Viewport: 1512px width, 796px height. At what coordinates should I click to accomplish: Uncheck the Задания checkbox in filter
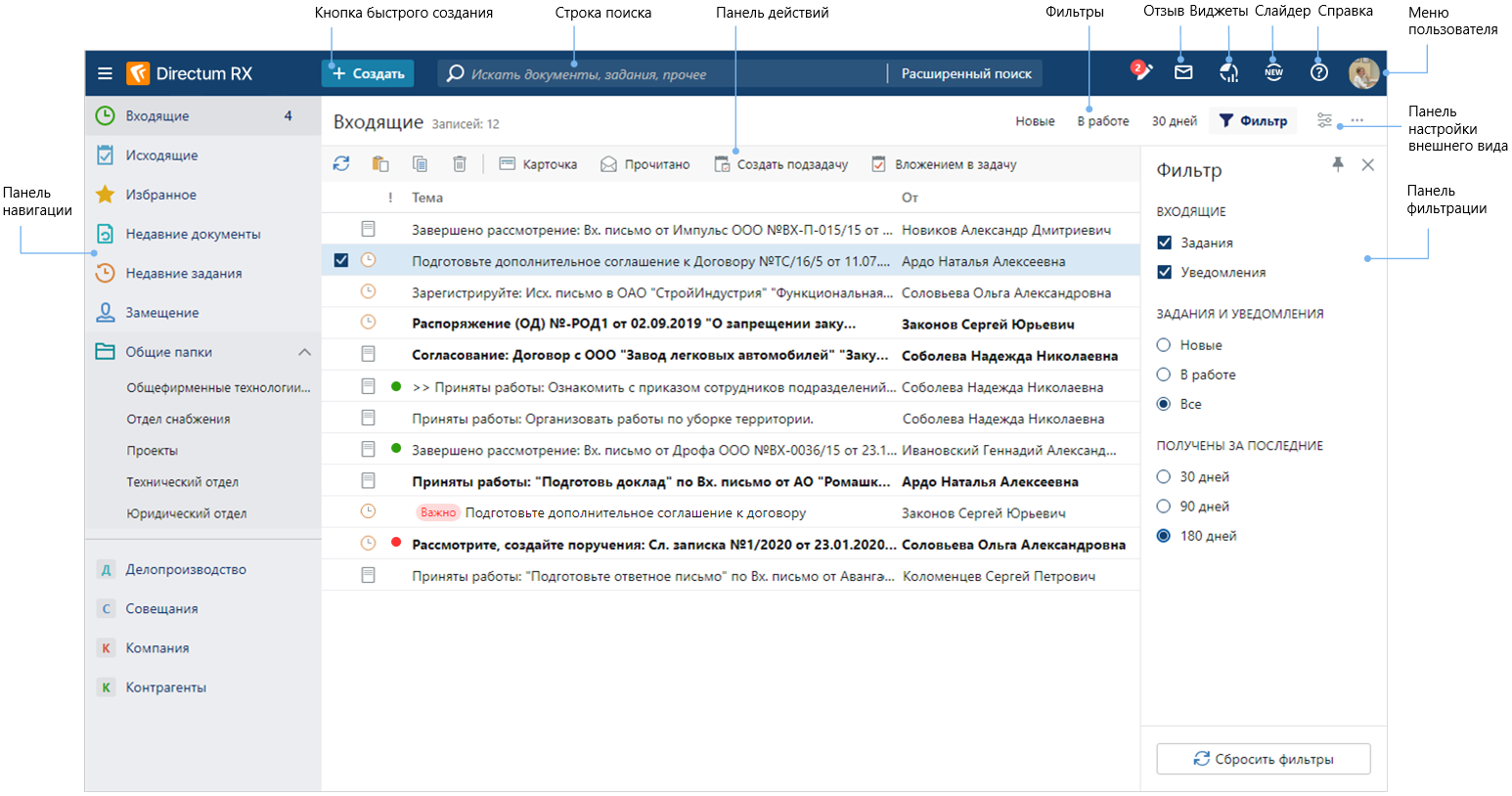coord(1164,243)
